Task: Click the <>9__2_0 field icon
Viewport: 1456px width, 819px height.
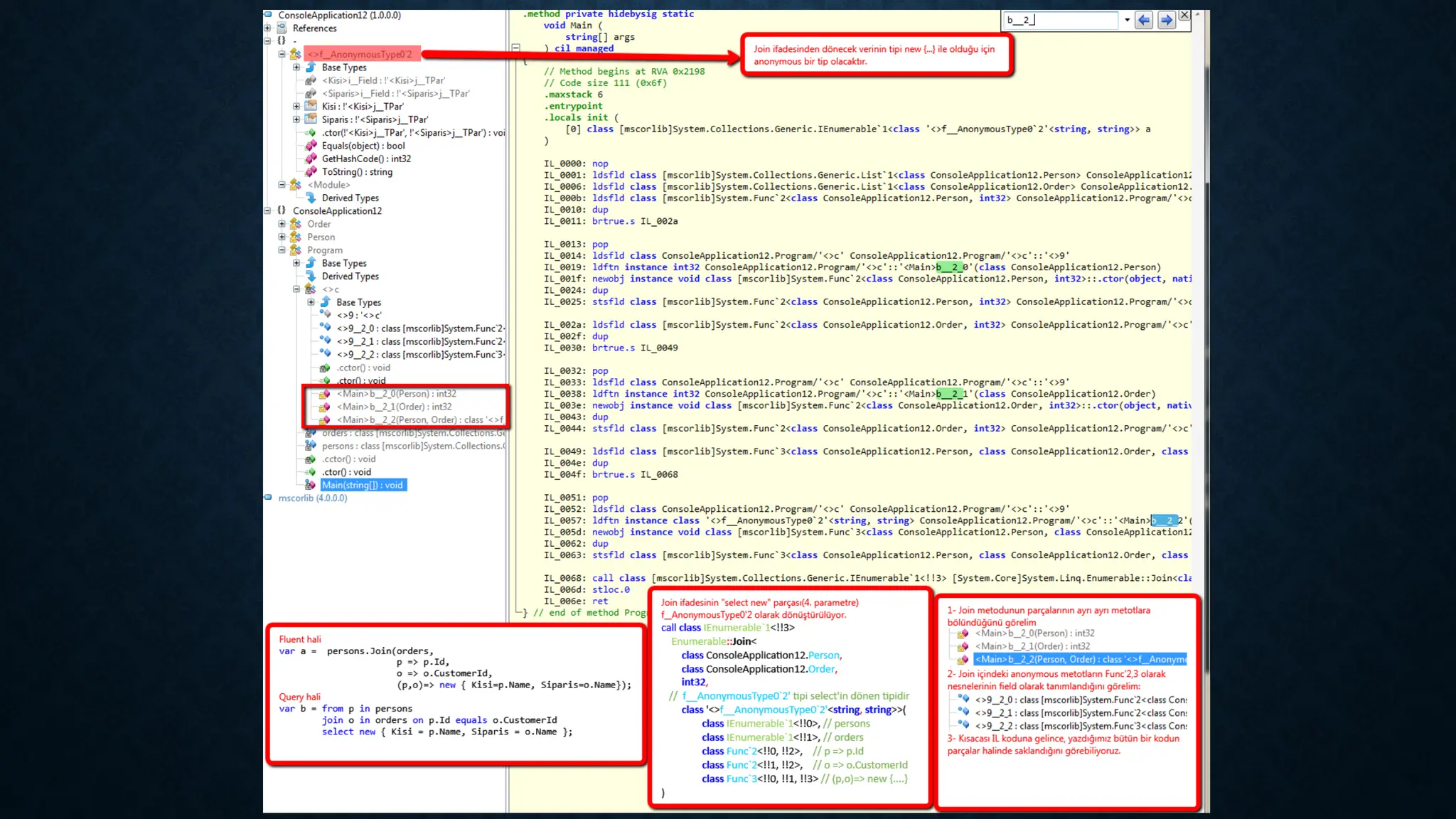Action: point(325,328)
